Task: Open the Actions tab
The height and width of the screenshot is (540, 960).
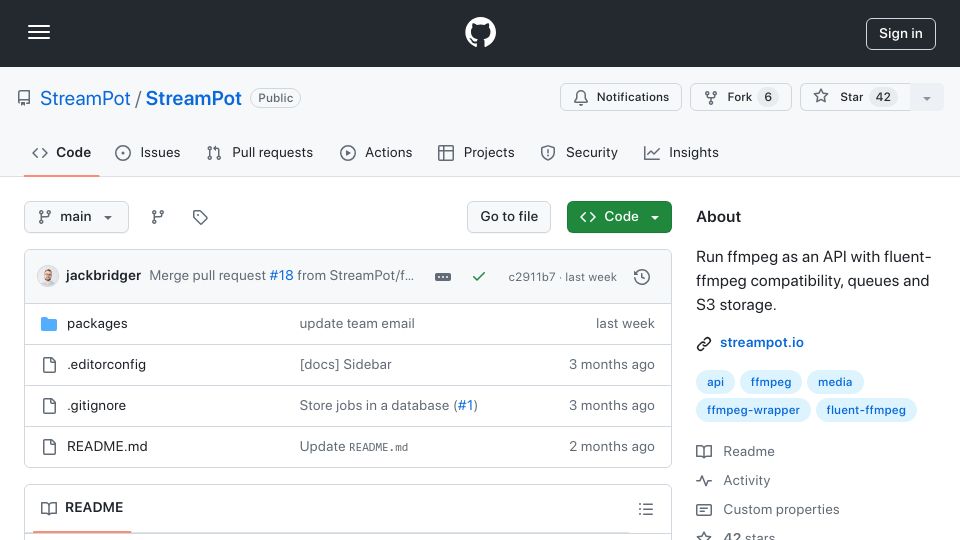Action: (x=376, y=152)
